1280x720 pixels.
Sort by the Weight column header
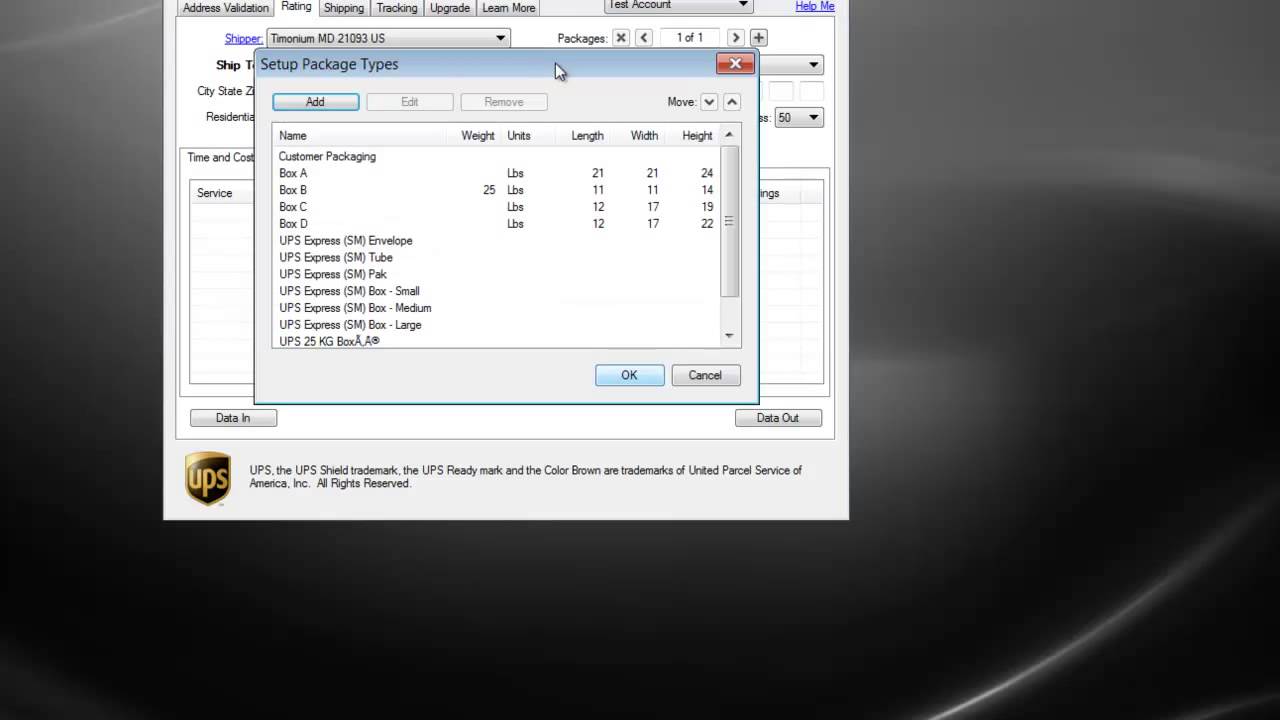[473, 136]
